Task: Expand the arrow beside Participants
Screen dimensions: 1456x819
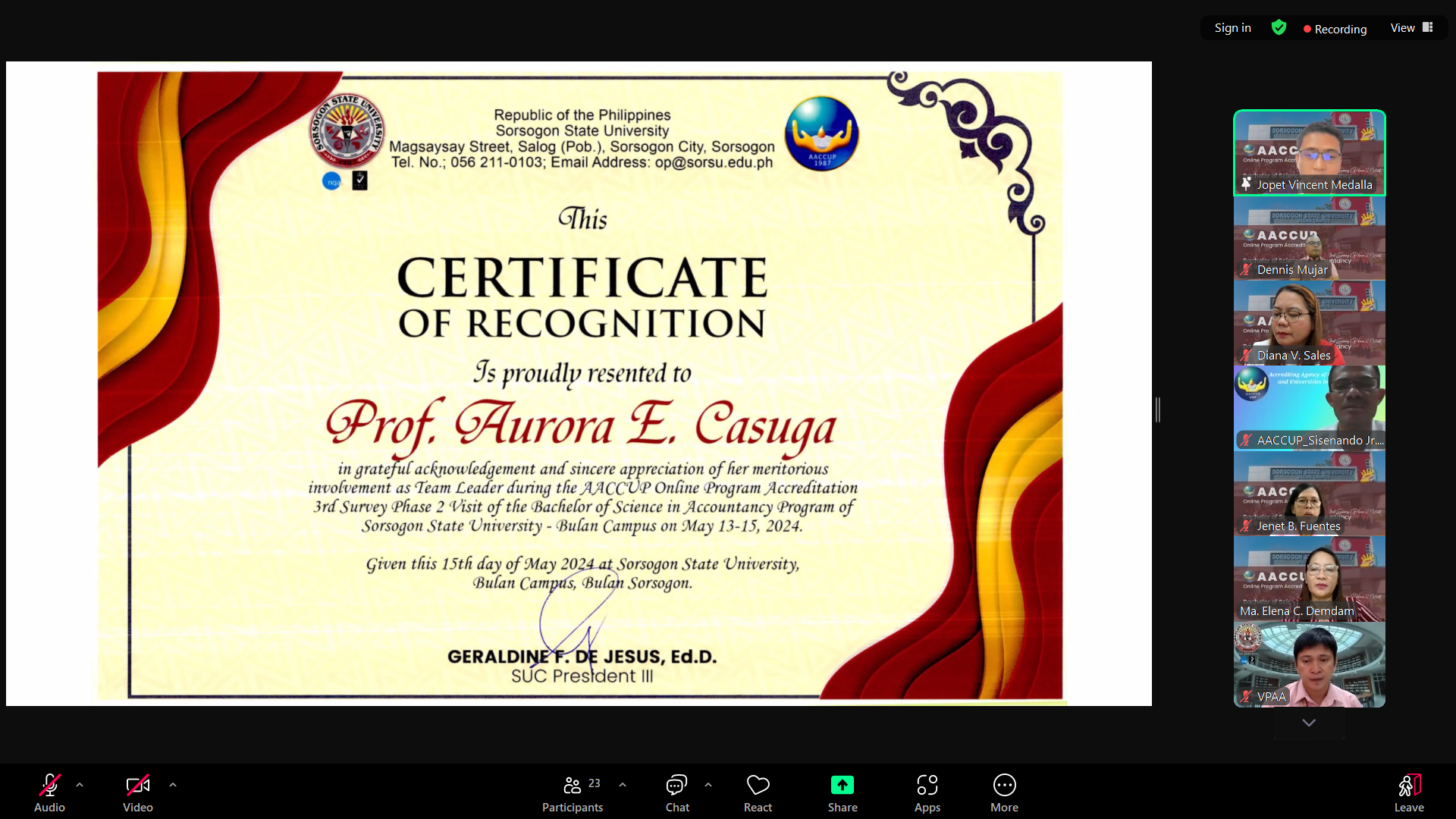Action: [x=623, y=785]
